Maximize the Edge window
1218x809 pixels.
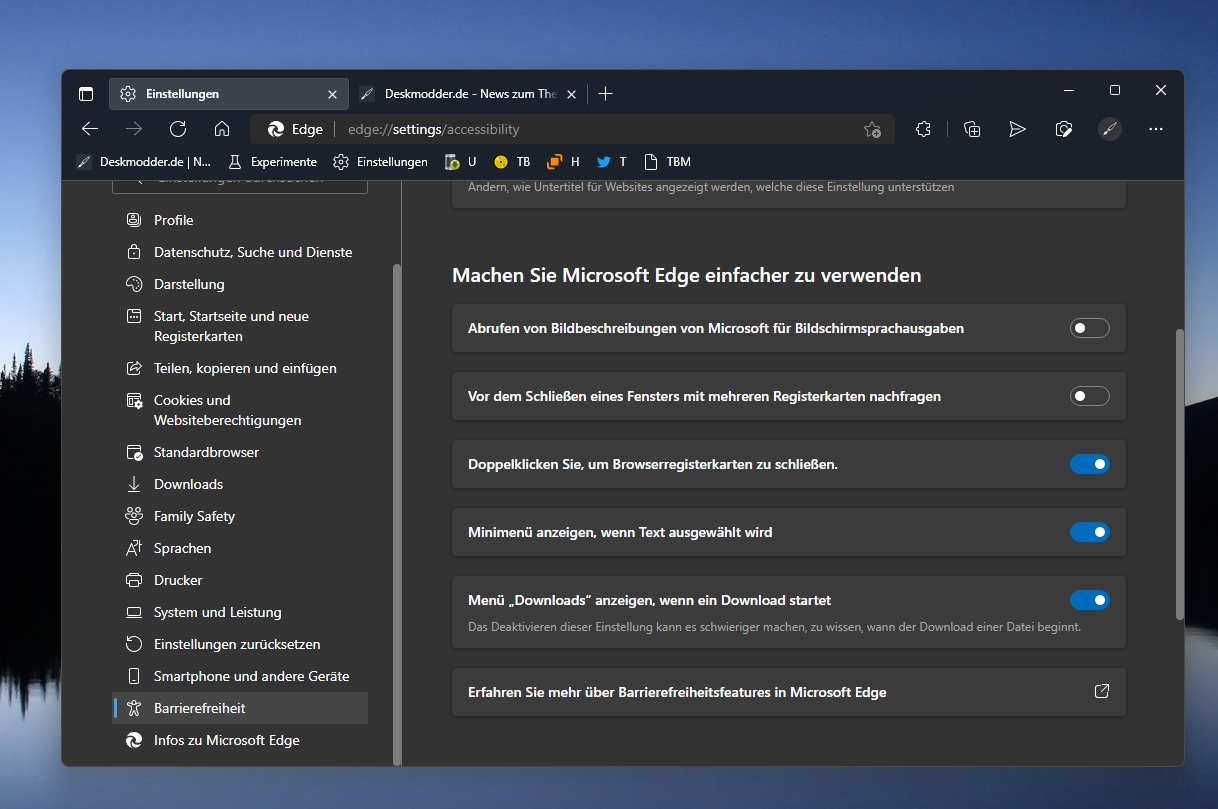pos(1115,90)
